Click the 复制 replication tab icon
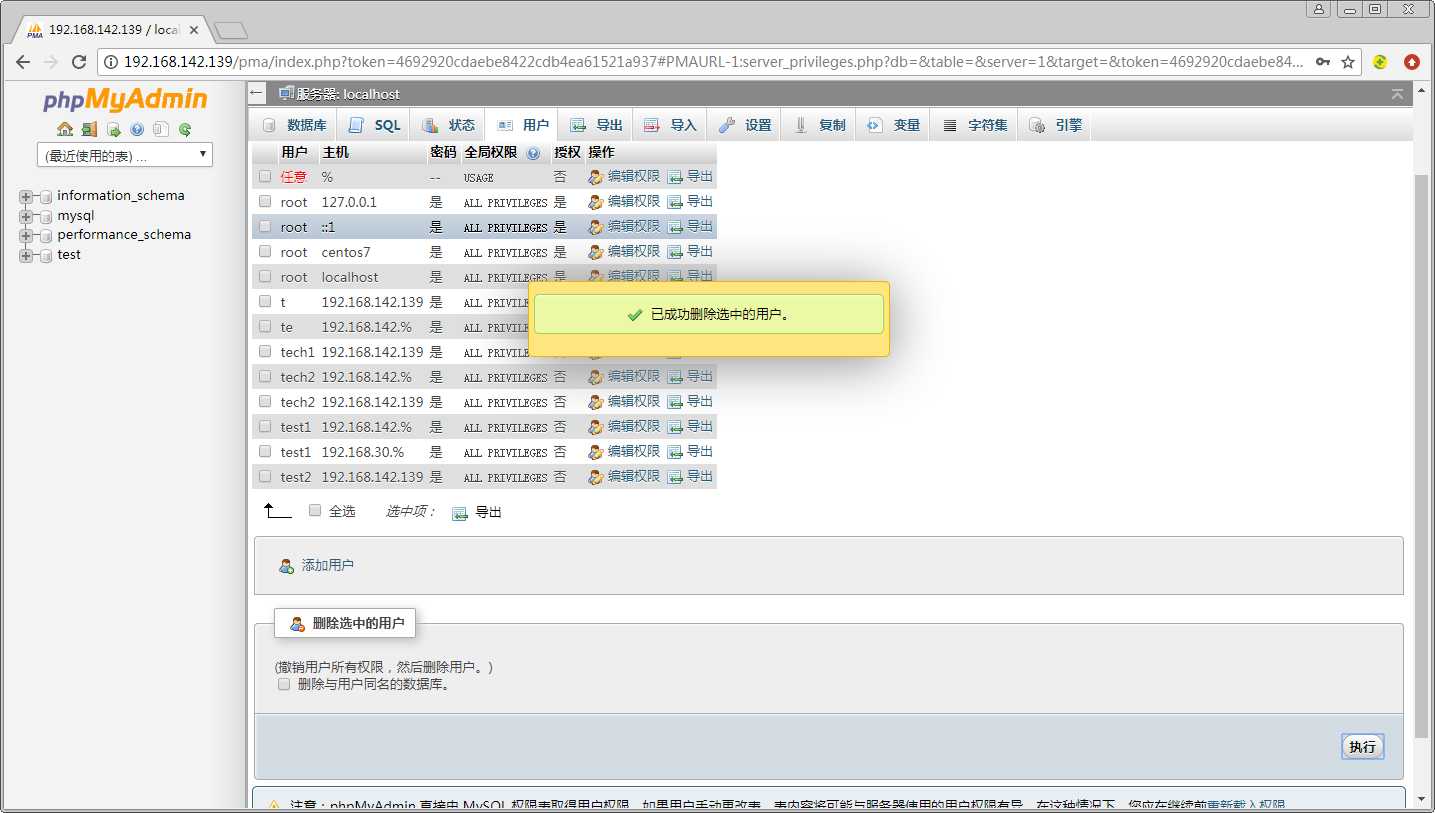The height and width of the screenshot is (813, 1435). point(800,125)
